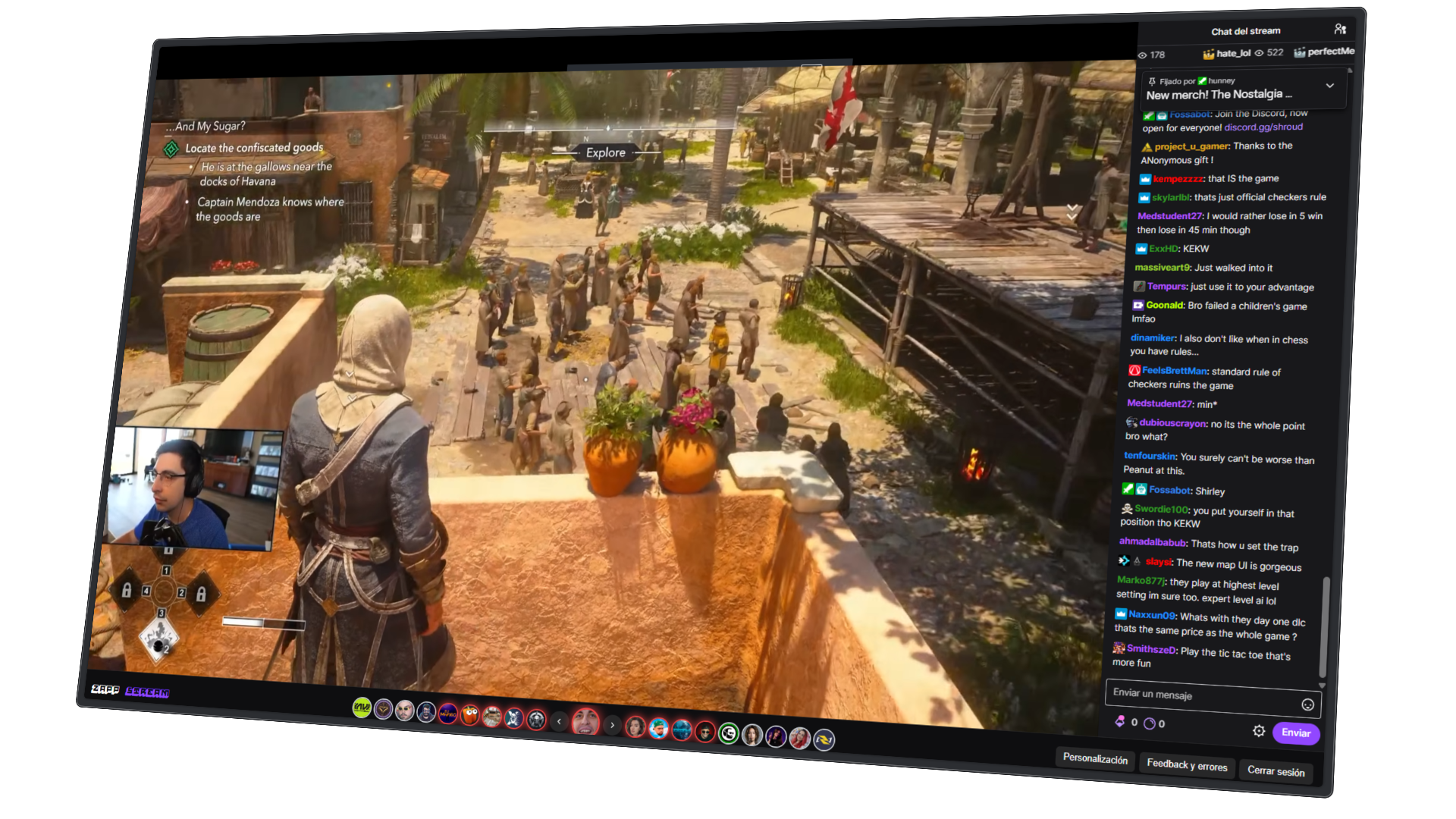
Task: Click the pin icon in pinned message
Action: (x=1152, y=81)
